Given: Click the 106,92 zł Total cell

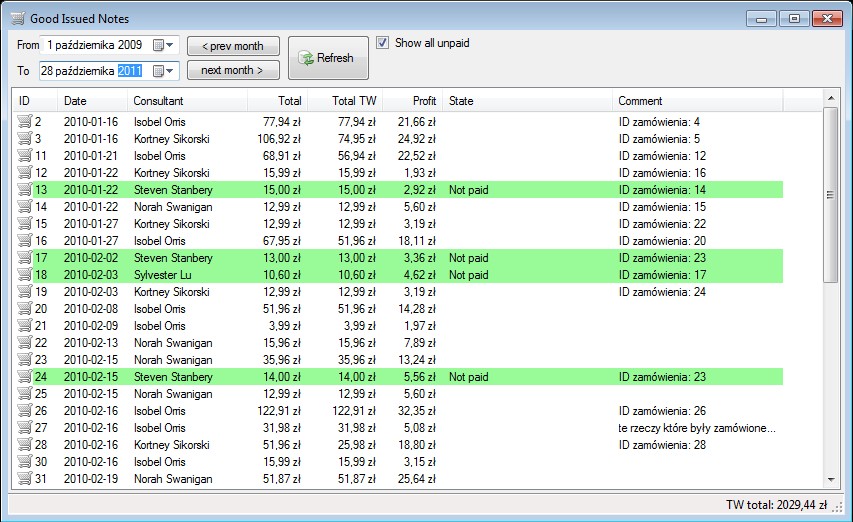Looking at the screenshot, I should coord(279,139).
